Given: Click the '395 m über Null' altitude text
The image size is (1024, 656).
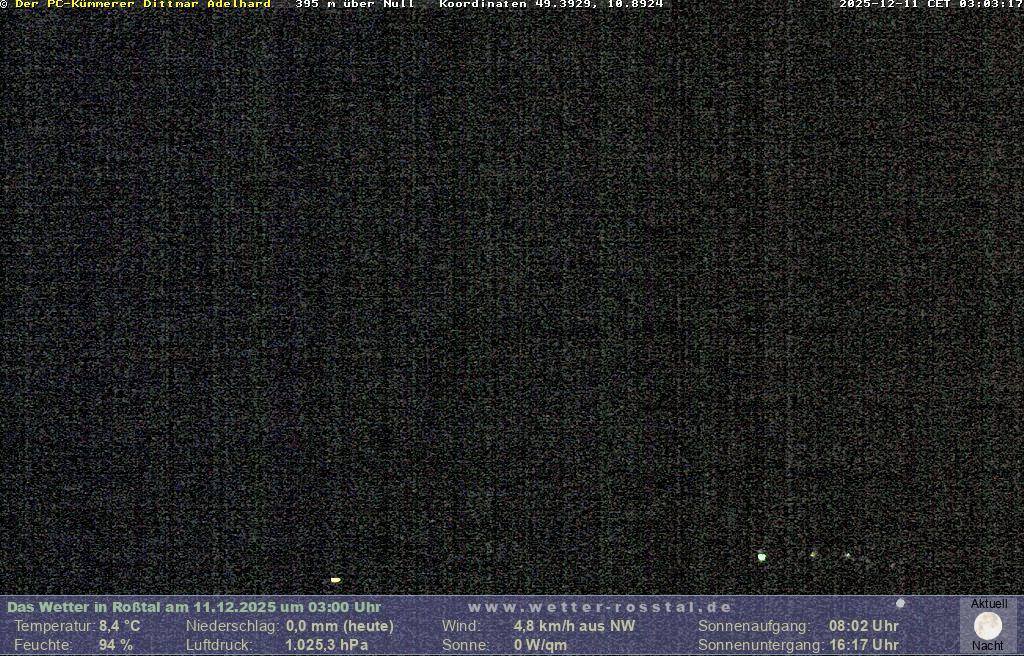Looking at the screenshot, I should click(x=355, y=4).
